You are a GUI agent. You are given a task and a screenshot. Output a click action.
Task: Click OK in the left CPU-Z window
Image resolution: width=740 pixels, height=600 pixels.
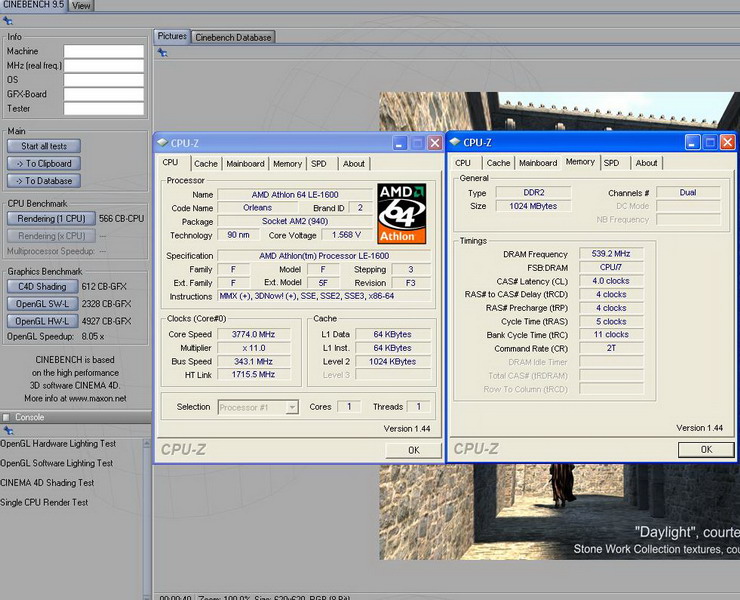pyautogui.click(x=413, y=450)
